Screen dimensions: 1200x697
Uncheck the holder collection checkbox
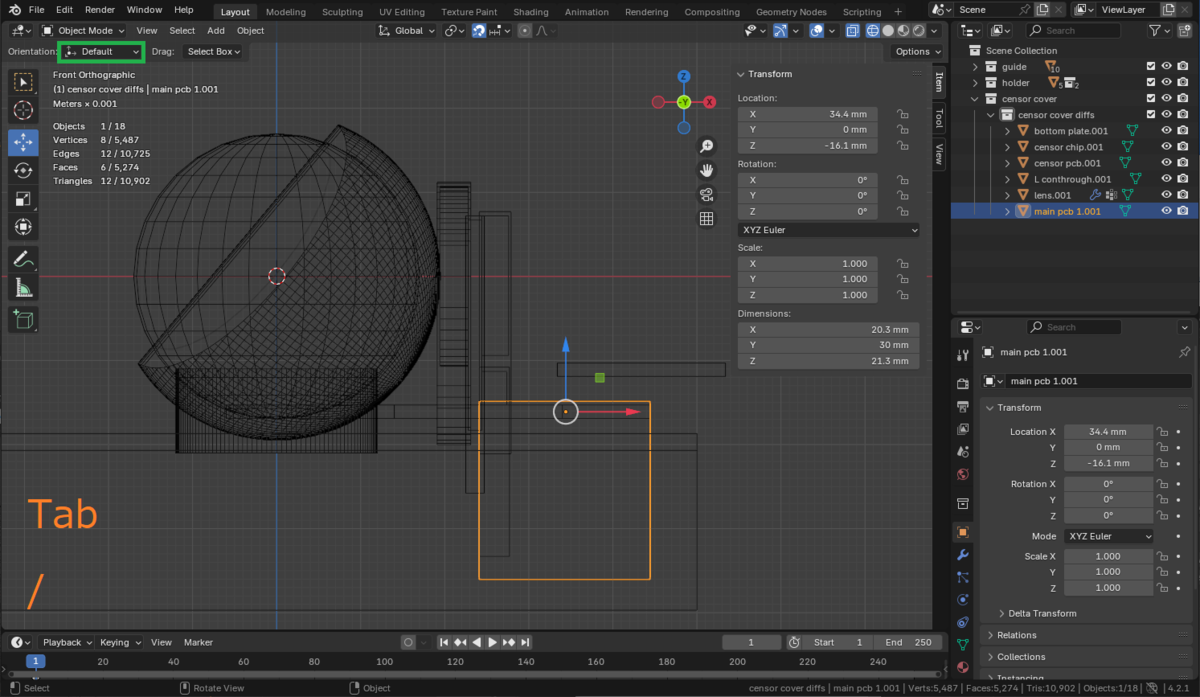(1150, 83)
